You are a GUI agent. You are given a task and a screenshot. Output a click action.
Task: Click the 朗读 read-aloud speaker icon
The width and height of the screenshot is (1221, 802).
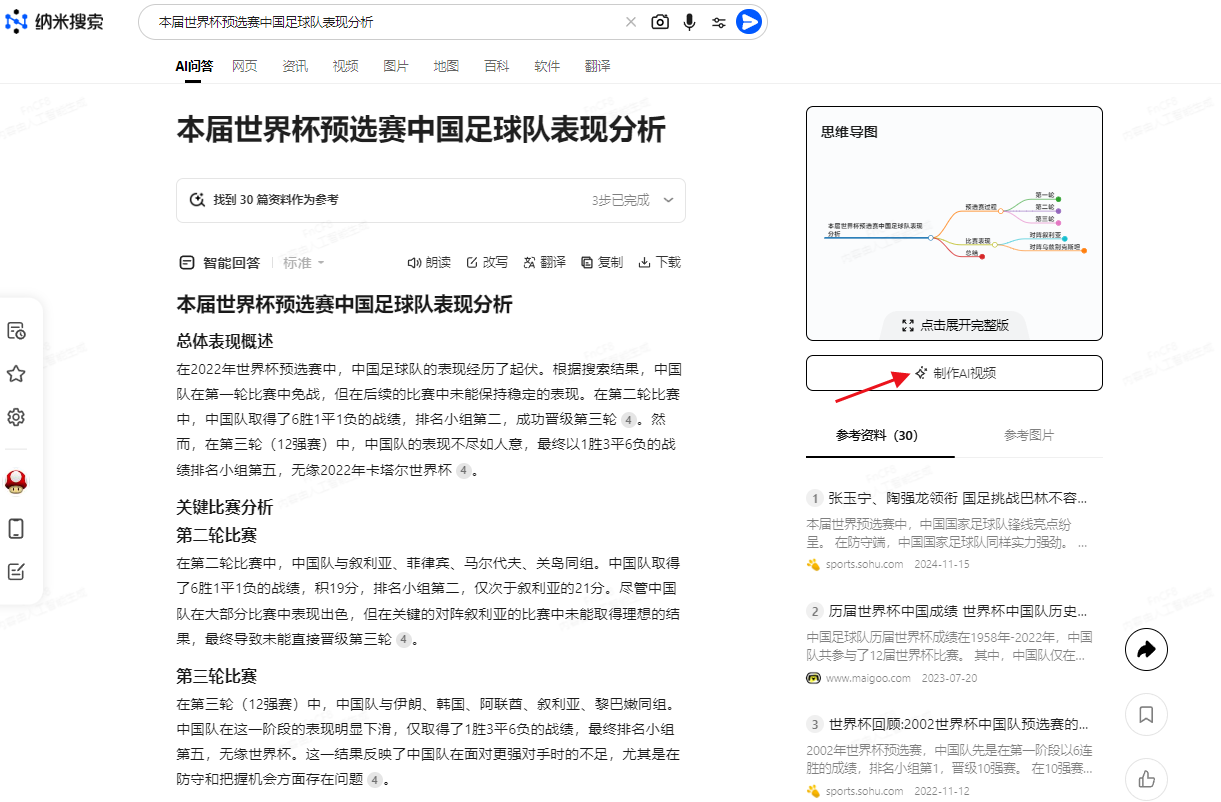(416, 262)
